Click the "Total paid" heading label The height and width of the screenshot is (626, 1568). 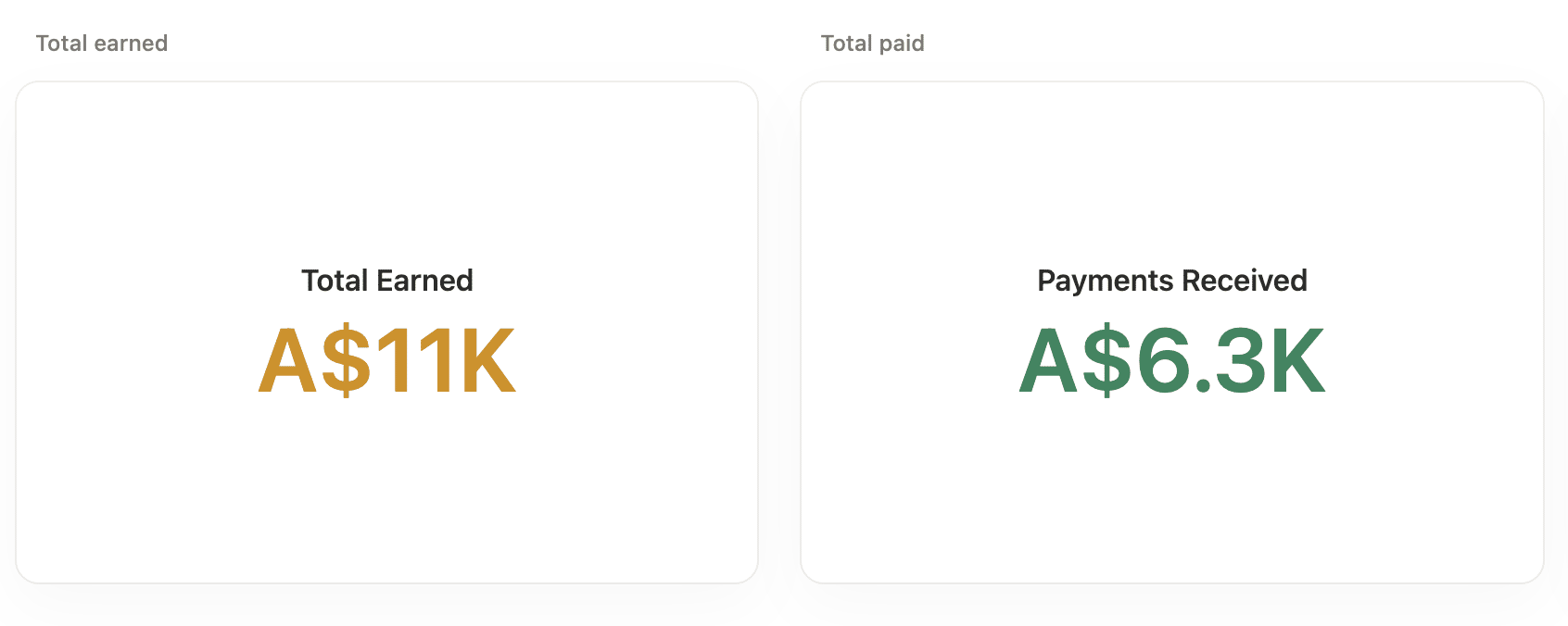pyautogui.click(x=872, y=44)
